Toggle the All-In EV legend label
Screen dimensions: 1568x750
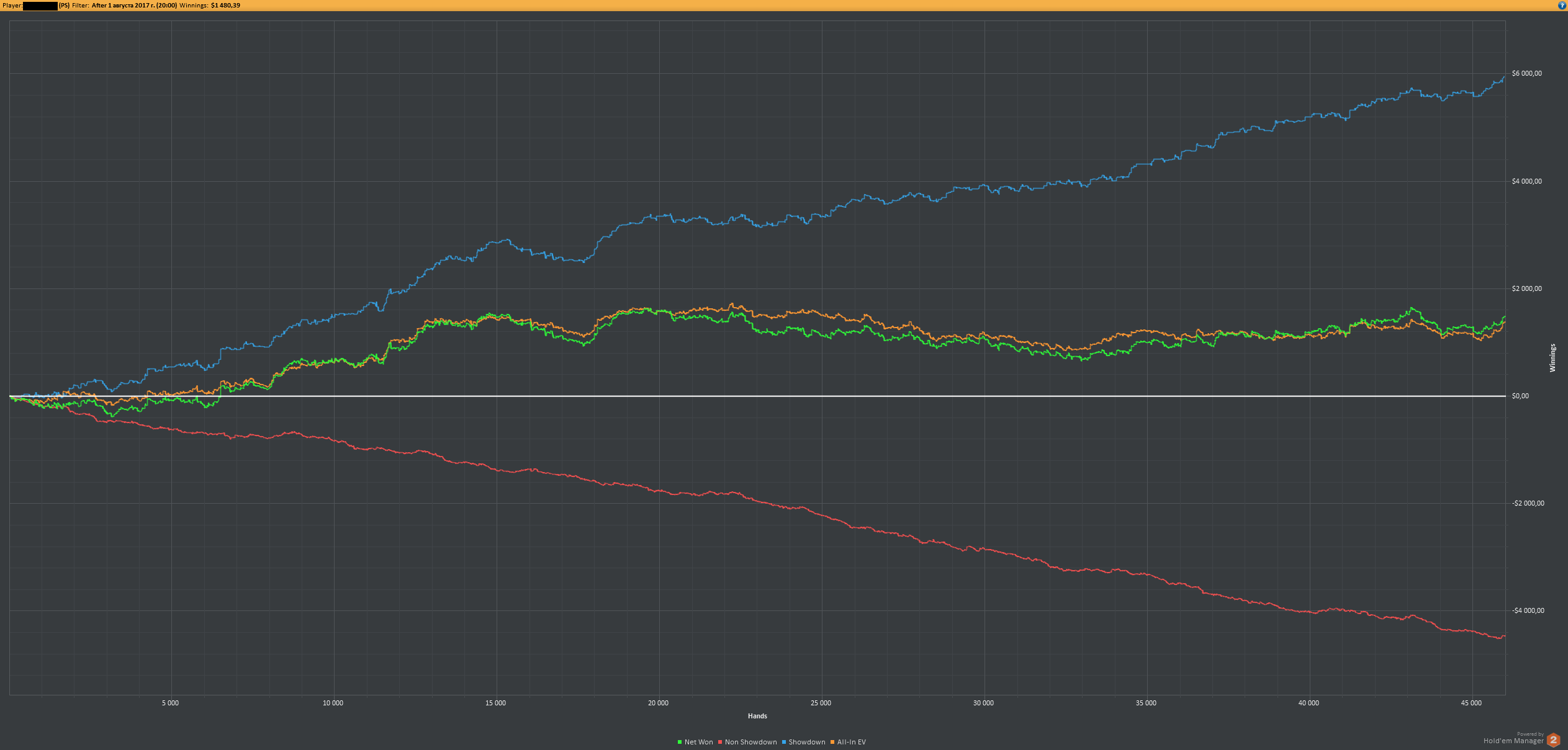pyautogui.click(x=851, y=742)
